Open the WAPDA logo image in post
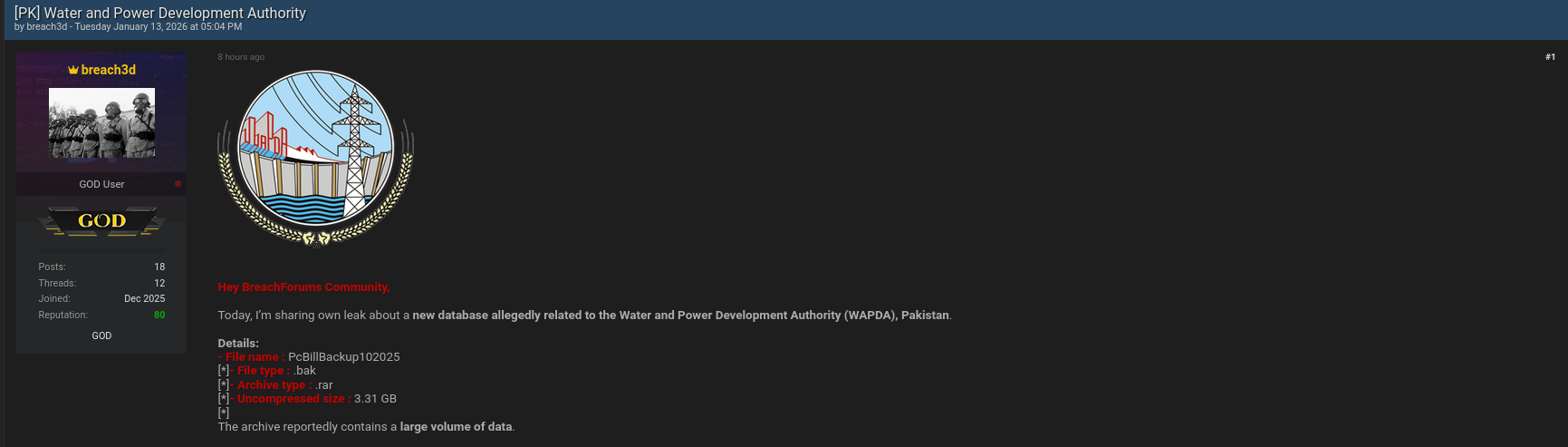Image resolution: width=1568 pixels, height=447 pixels. [x=315, y=160]
